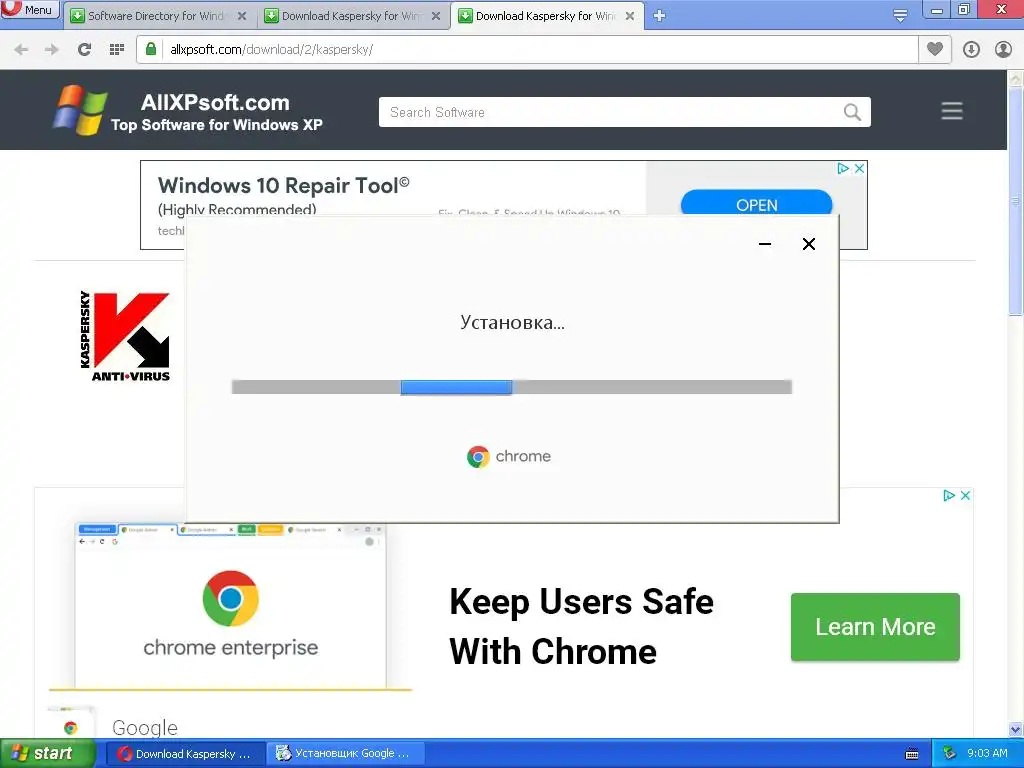The height and width of the screenshot is (768, 1024).
Task: Open the downloads icon in toolbar
Action: [971, 50]
